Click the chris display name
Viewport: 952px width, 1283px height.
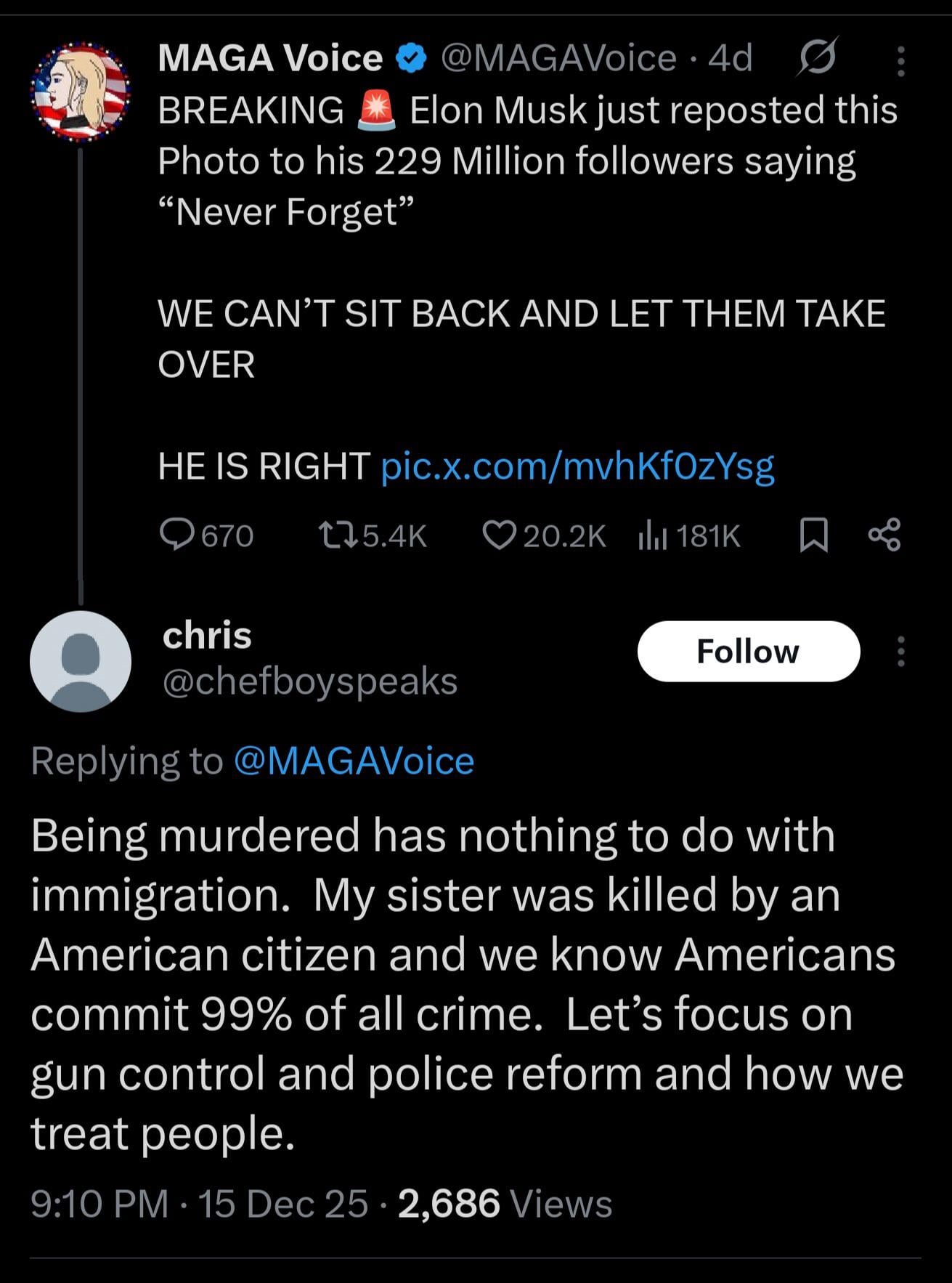[207, 636]
